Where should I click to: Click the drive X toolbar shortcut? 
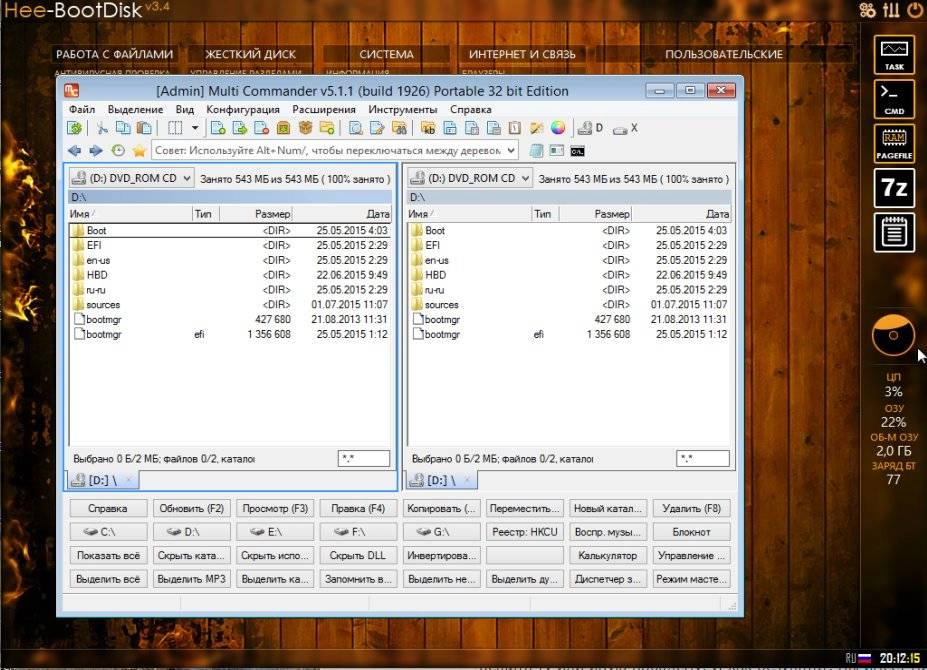point(625,128)
